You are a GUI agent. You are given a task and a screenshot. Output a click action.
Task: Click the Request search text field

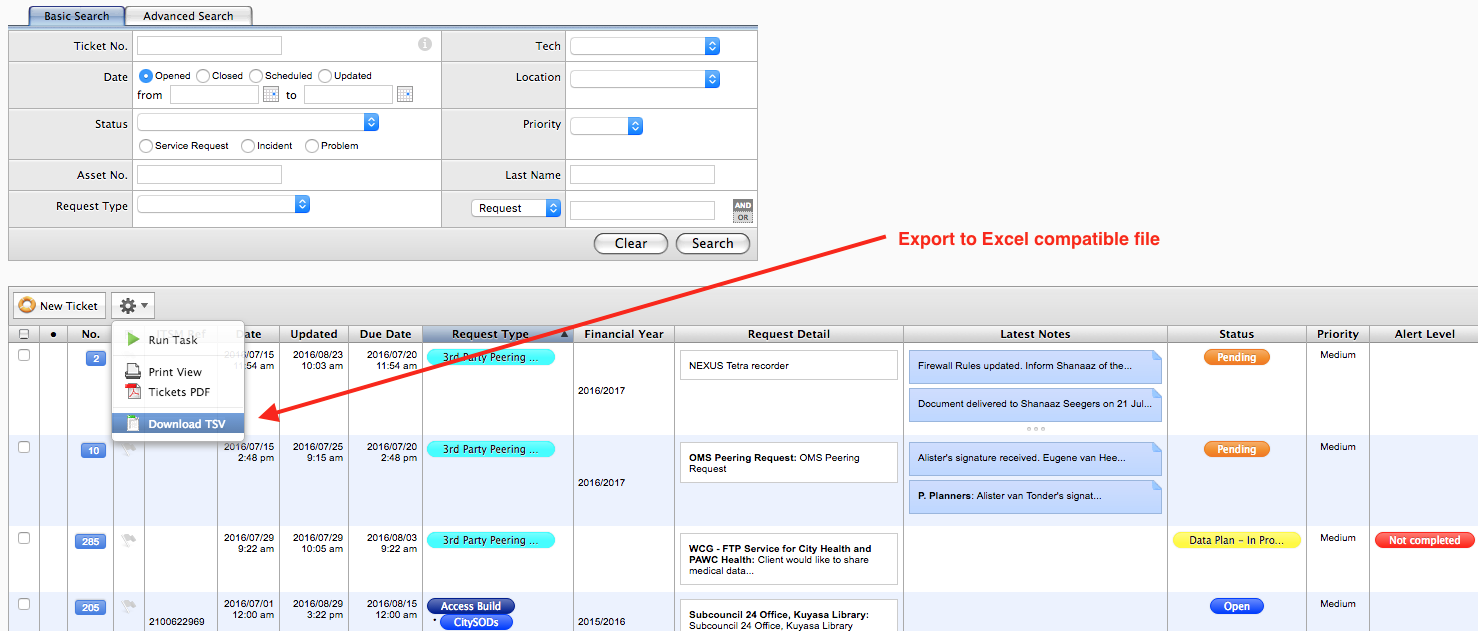(x=642, y=210)
